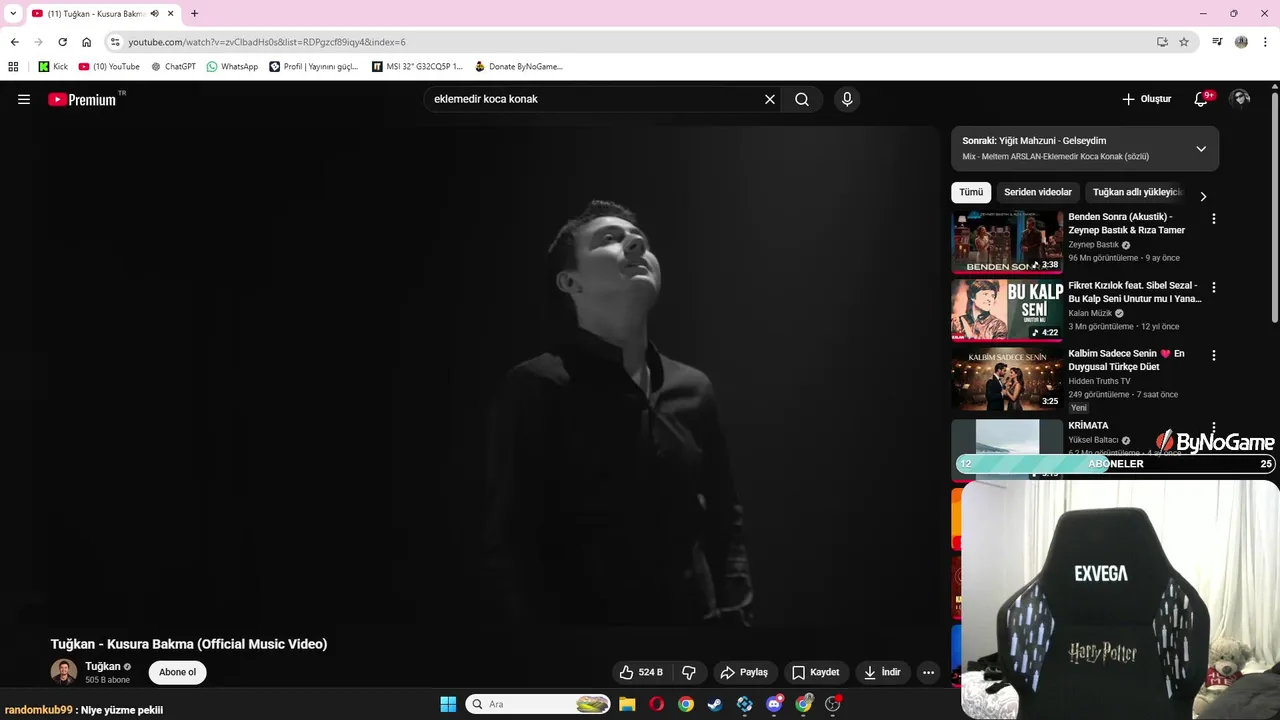Open Discord from taskbar
The image size is (1280, 720).
774,704
